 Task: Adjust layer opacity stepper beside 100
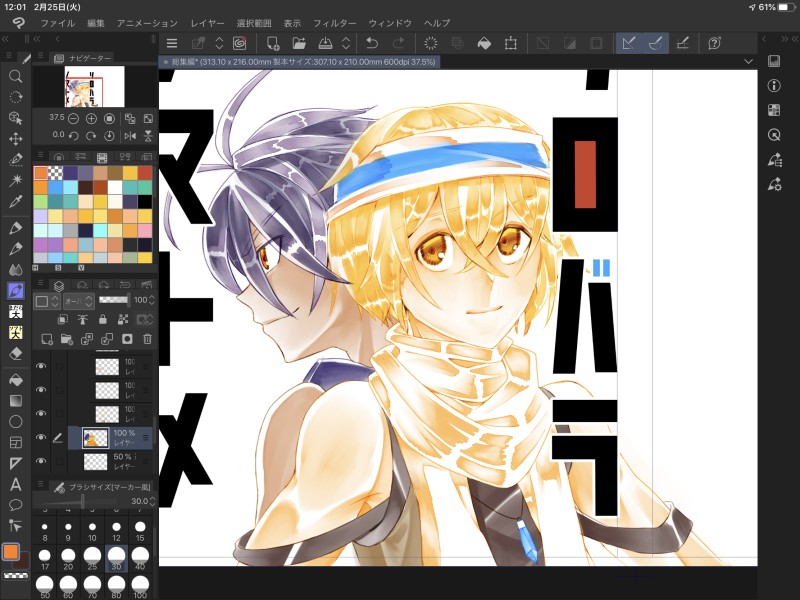pos(152,301)
